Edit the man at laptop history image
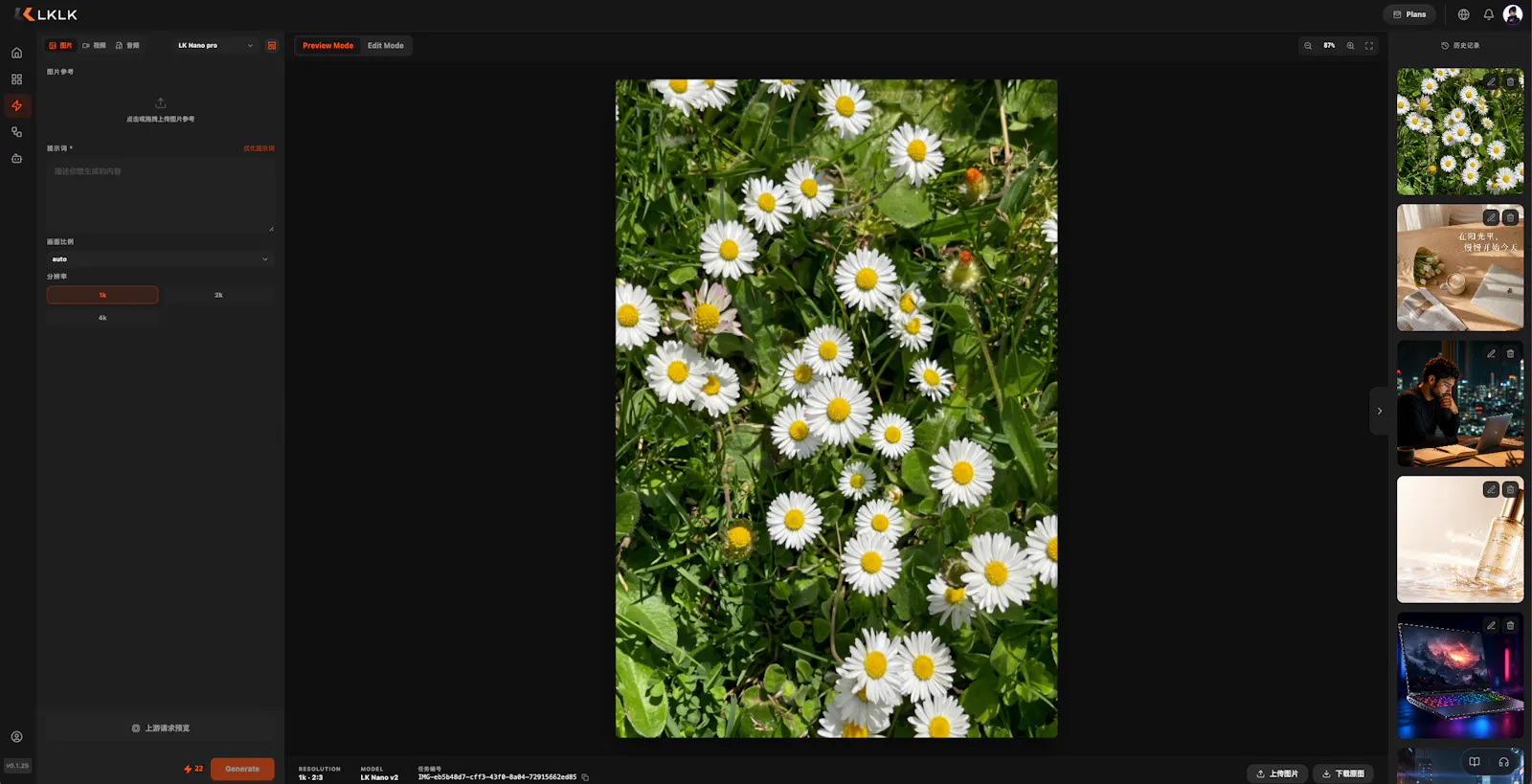This screenshot has width=1532, height=784. (x=1491, y=353)
